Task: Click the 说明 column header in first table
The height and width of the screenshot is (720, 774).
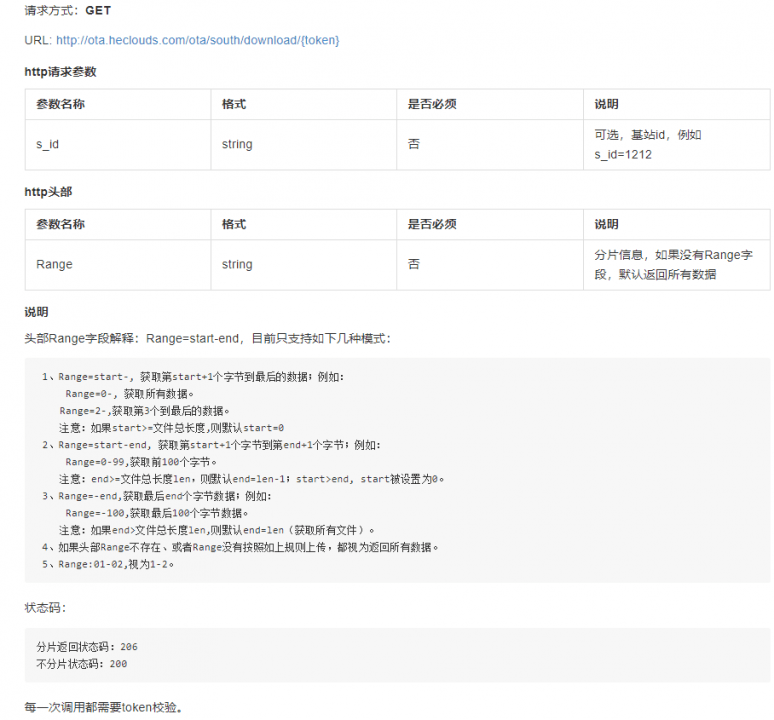Action: [606, 104]
